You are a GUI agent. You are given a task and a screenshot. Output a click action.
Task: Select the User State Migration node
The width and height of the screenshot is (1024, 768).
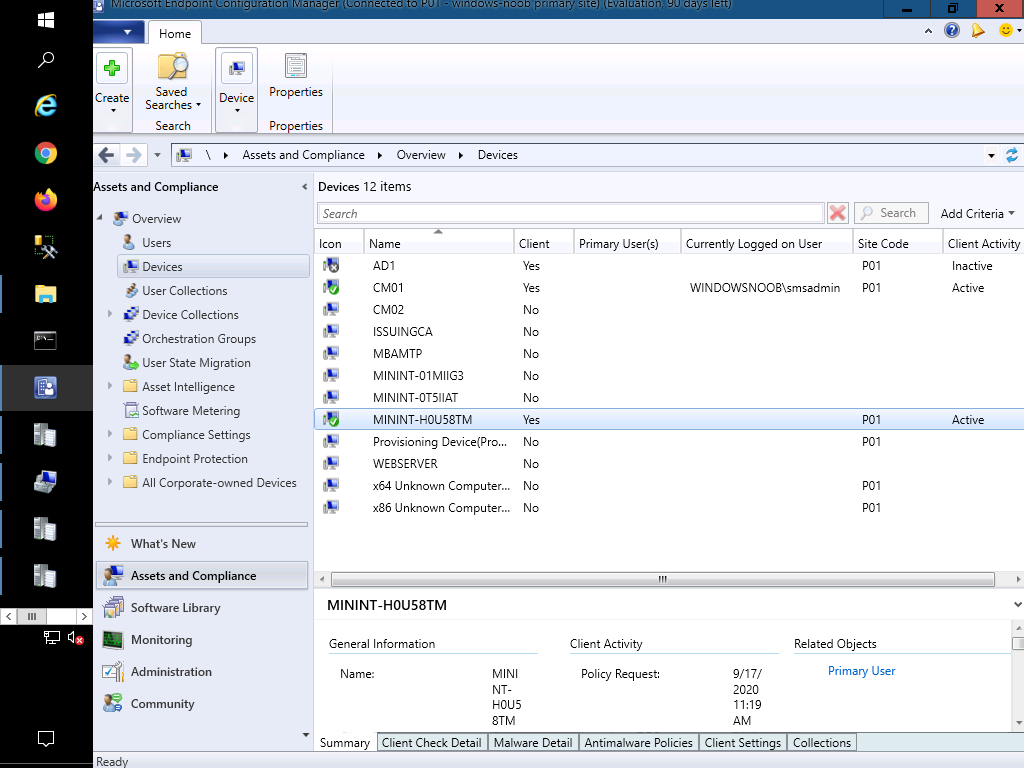coord(196,362)
